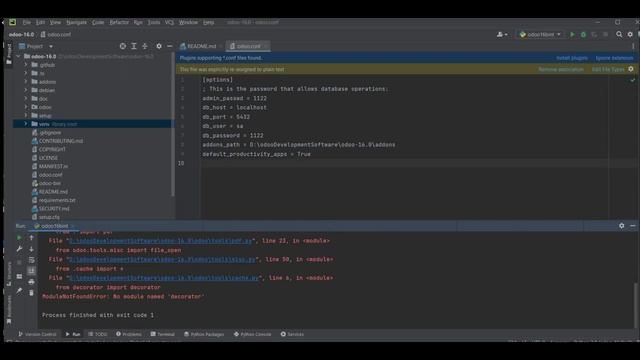The height and width of the screenshot is (360, 640).
Task: Click Remove association link
Action: pos(561,69)
